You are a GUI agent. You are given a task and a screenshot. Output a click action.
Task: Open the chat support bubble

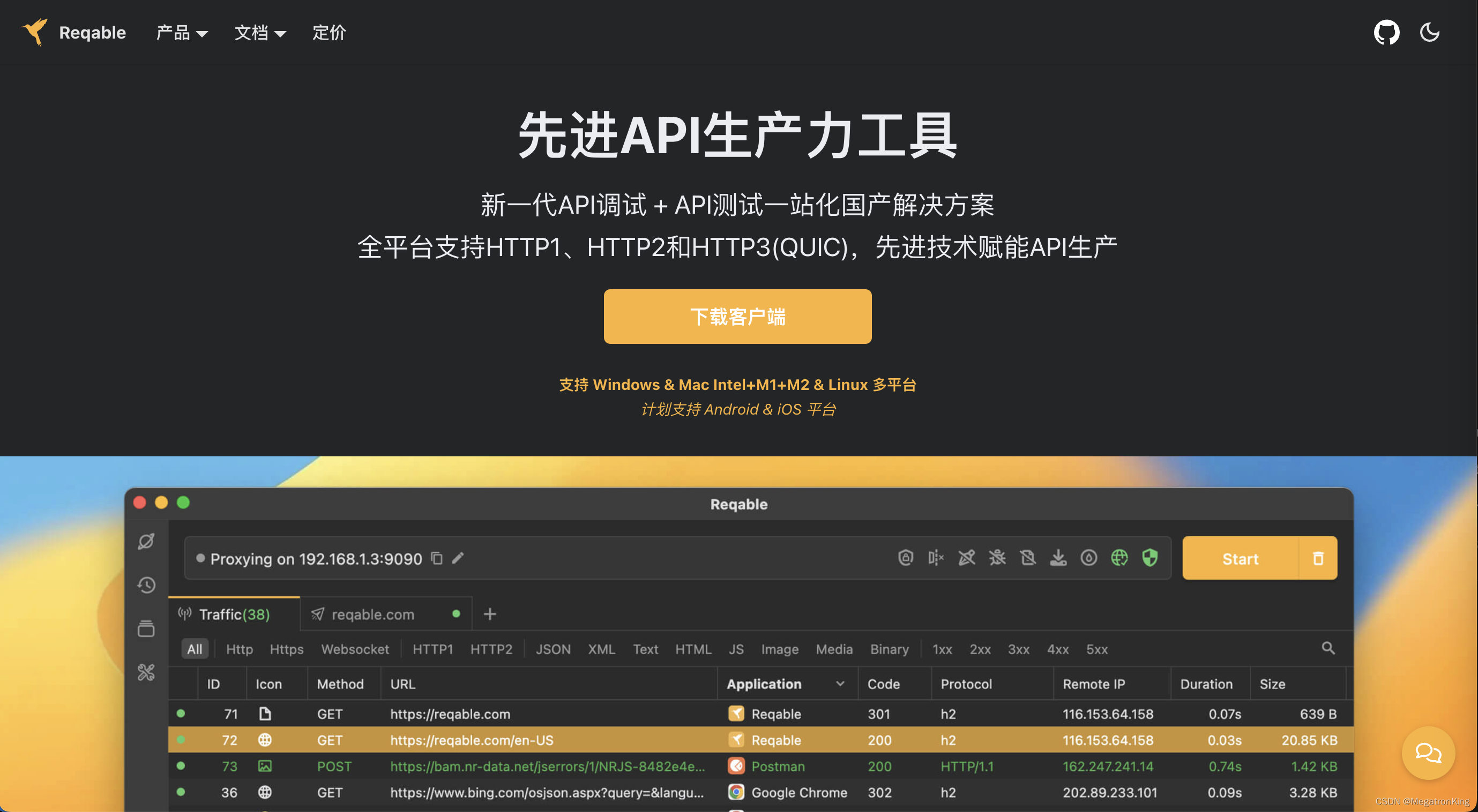[x=1428, y=753]
